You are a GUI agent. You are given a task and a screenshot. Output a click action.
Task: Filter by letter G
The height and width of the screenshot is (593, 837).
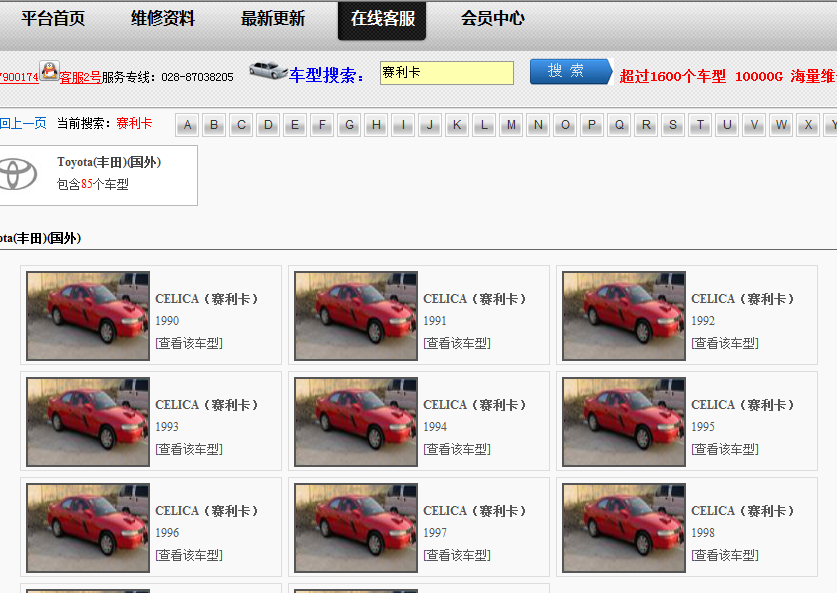[349, 125]
